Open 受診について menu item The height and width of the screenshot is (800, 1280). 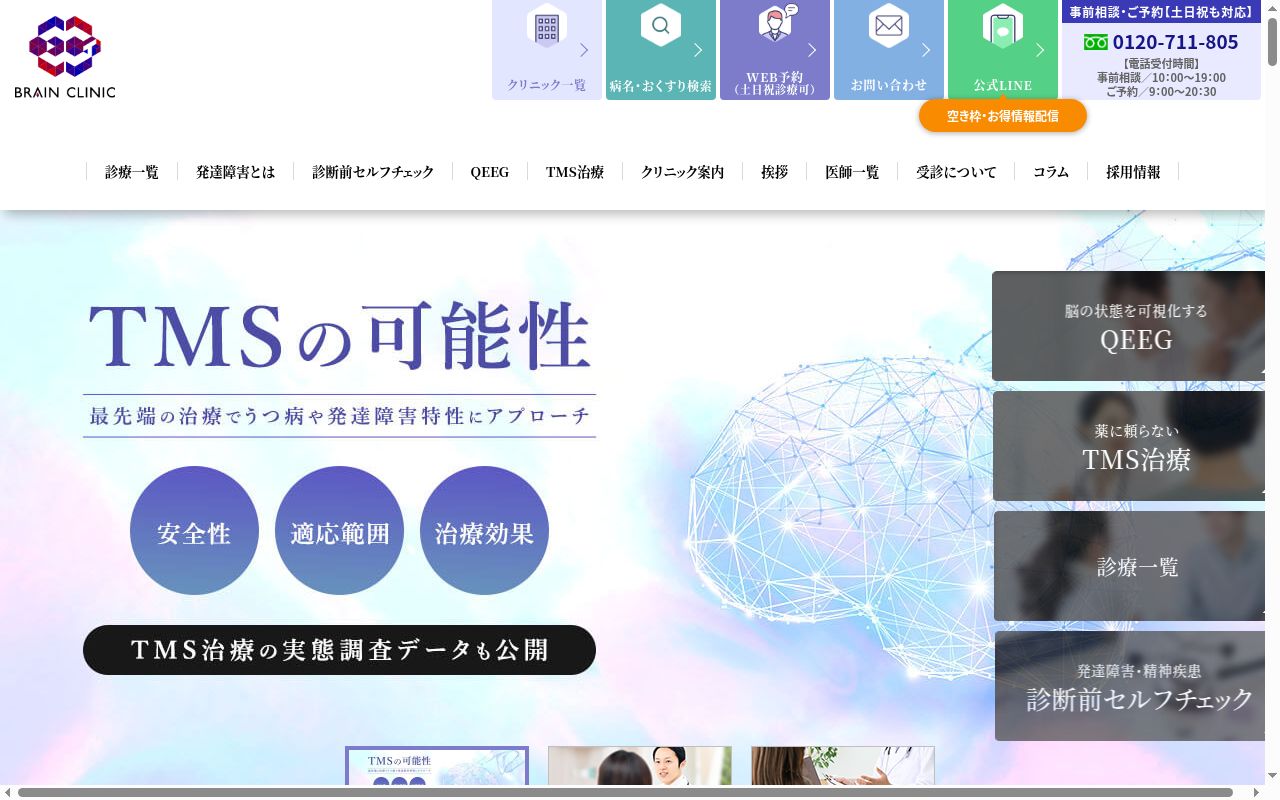956,172
